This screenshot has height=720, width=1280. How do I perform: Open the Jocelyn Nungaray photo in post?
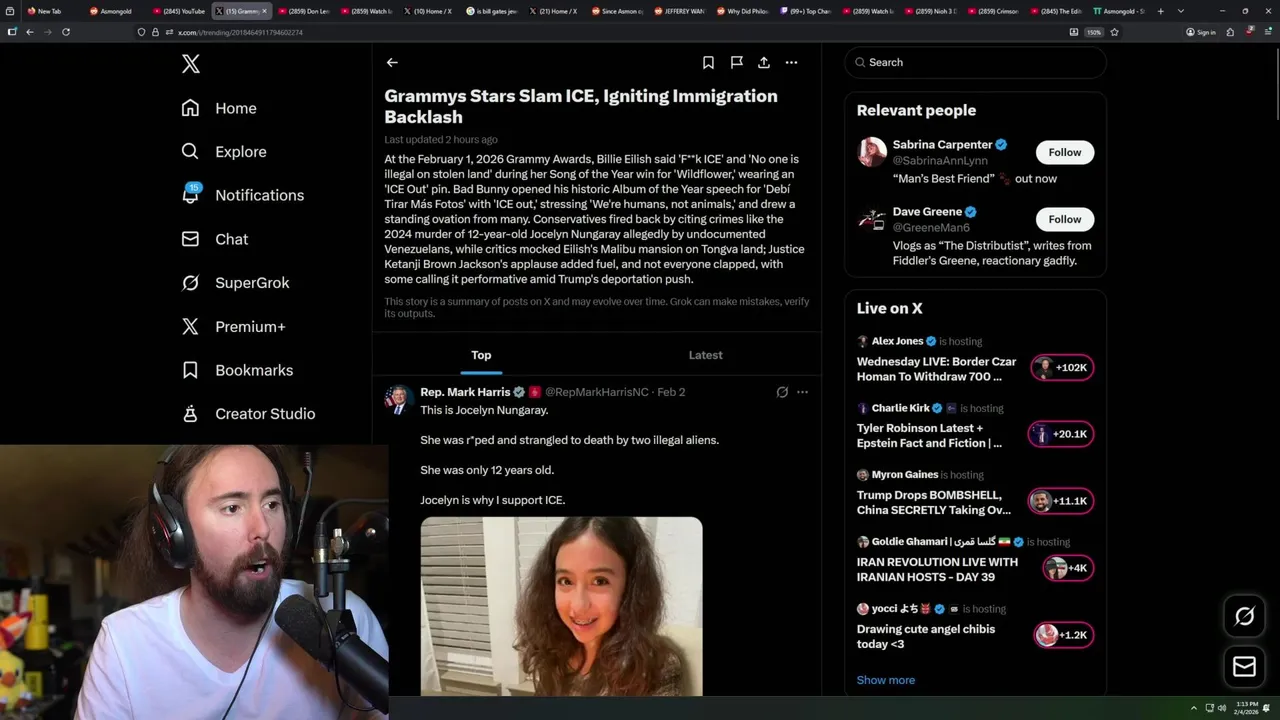coord(561,606)
